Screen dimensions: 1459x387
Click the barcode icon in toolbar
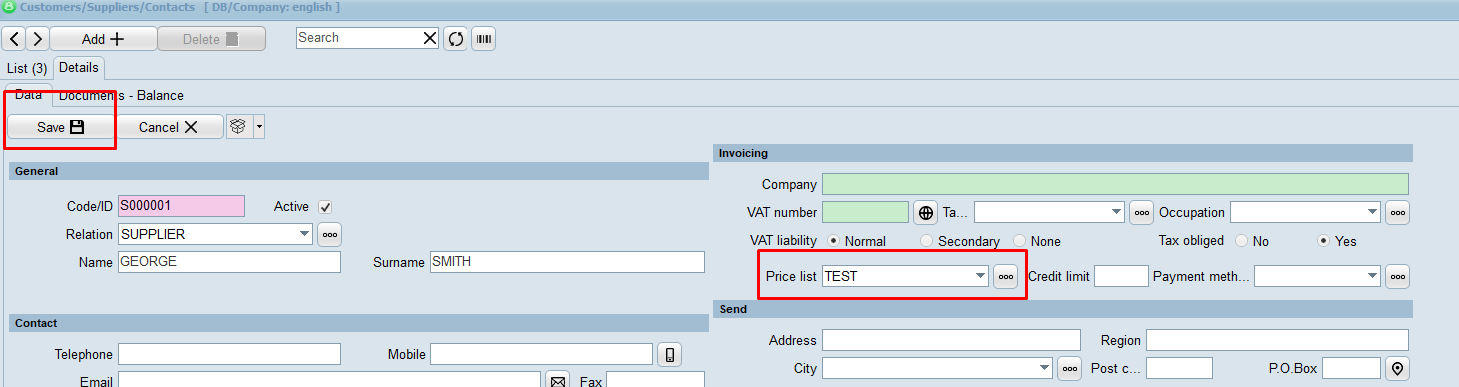pos(484,39)
